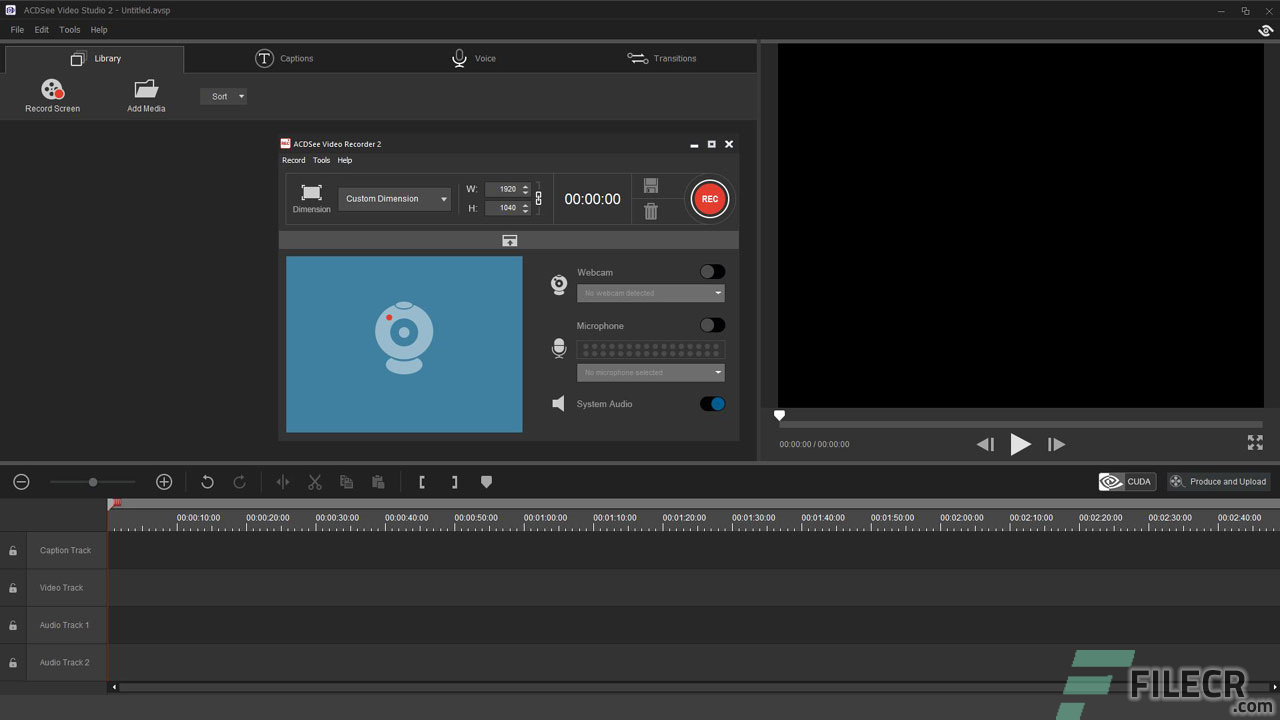
Task: Turn off System Audio switch
Action: (x=712, y=404)
